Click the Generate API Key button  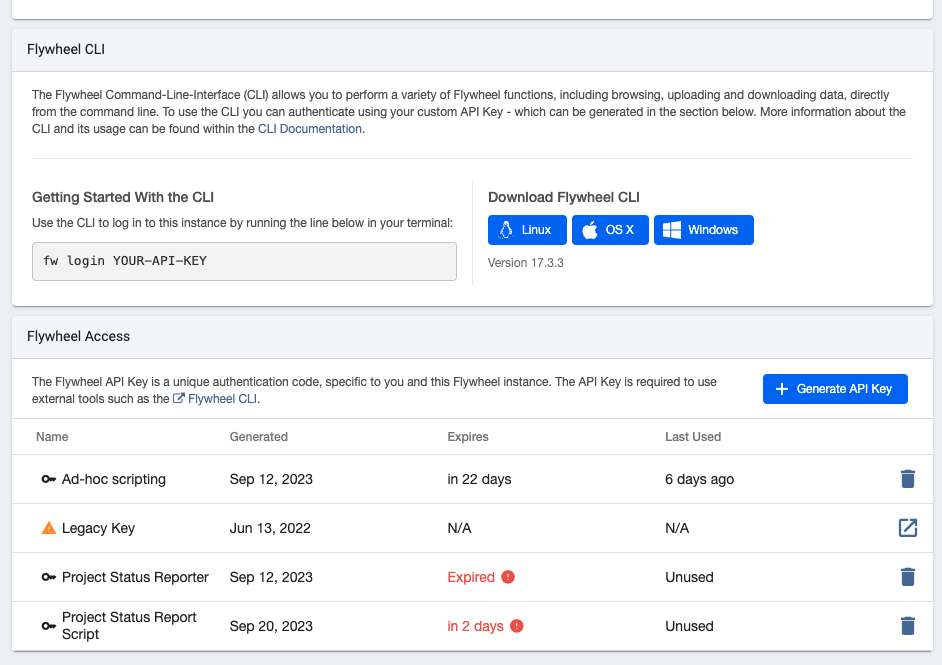835,388
